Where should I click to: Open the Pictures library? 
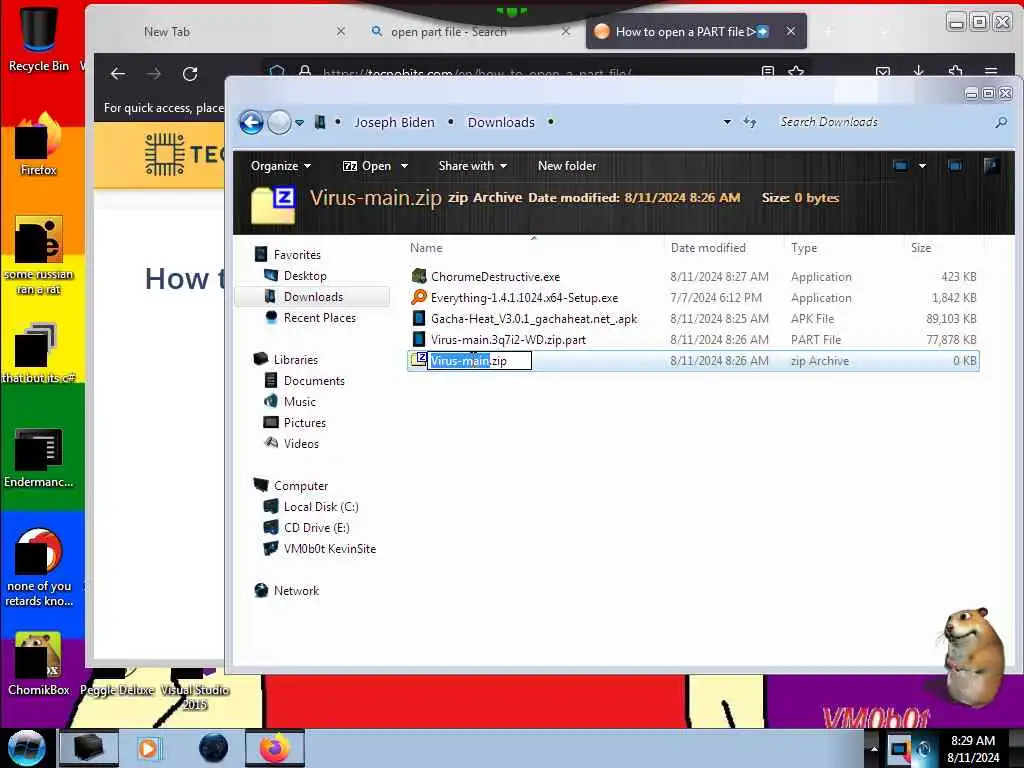305,423
